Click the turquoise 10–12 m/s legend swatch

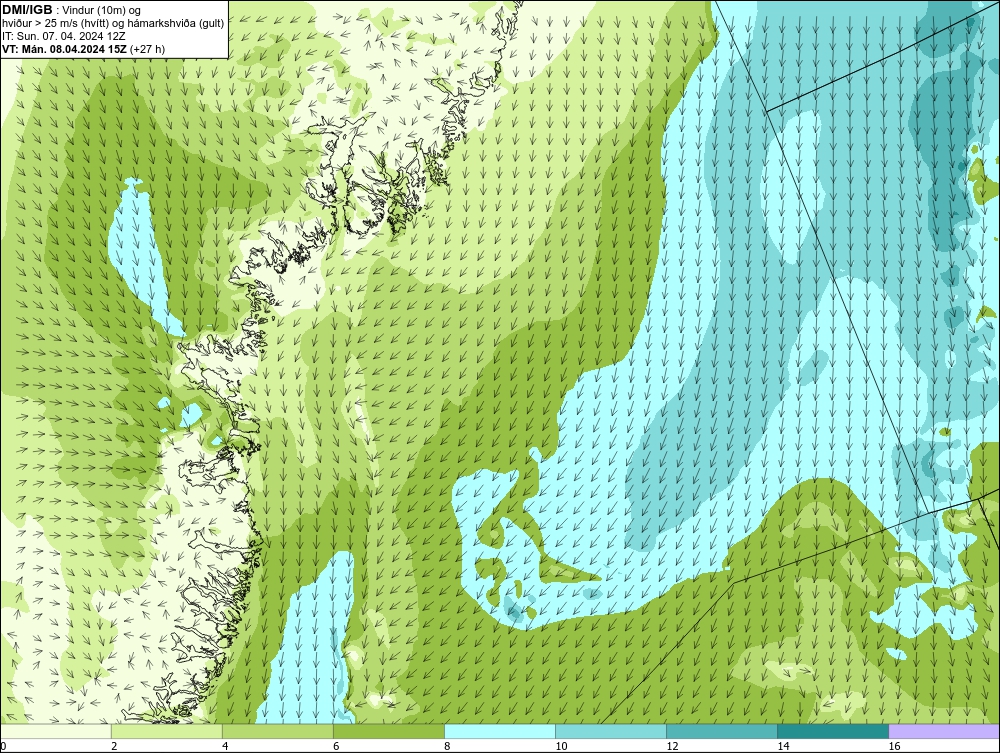tap(611, 731)
